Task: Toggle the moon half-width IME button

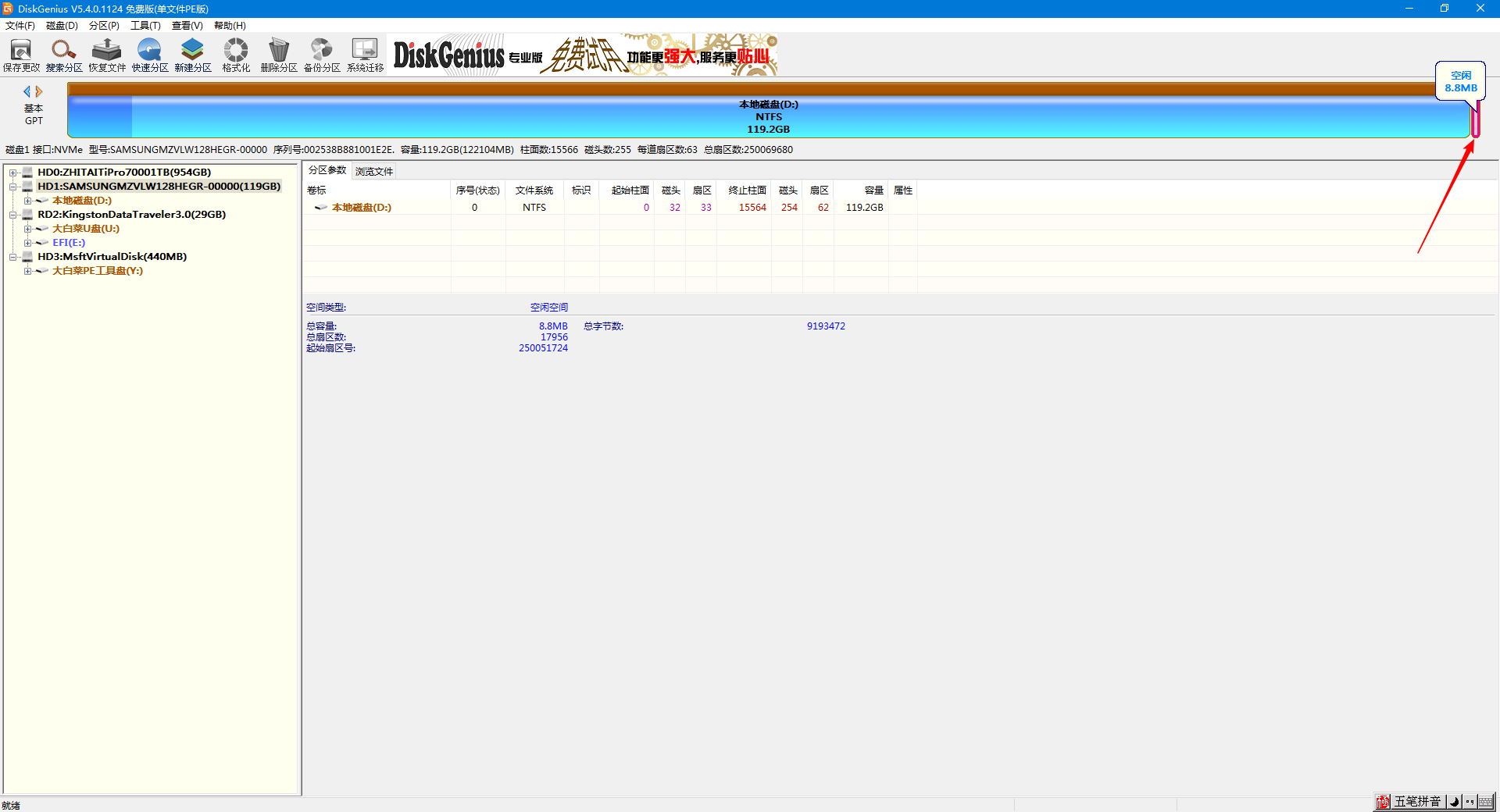Action: (1454, 802)
